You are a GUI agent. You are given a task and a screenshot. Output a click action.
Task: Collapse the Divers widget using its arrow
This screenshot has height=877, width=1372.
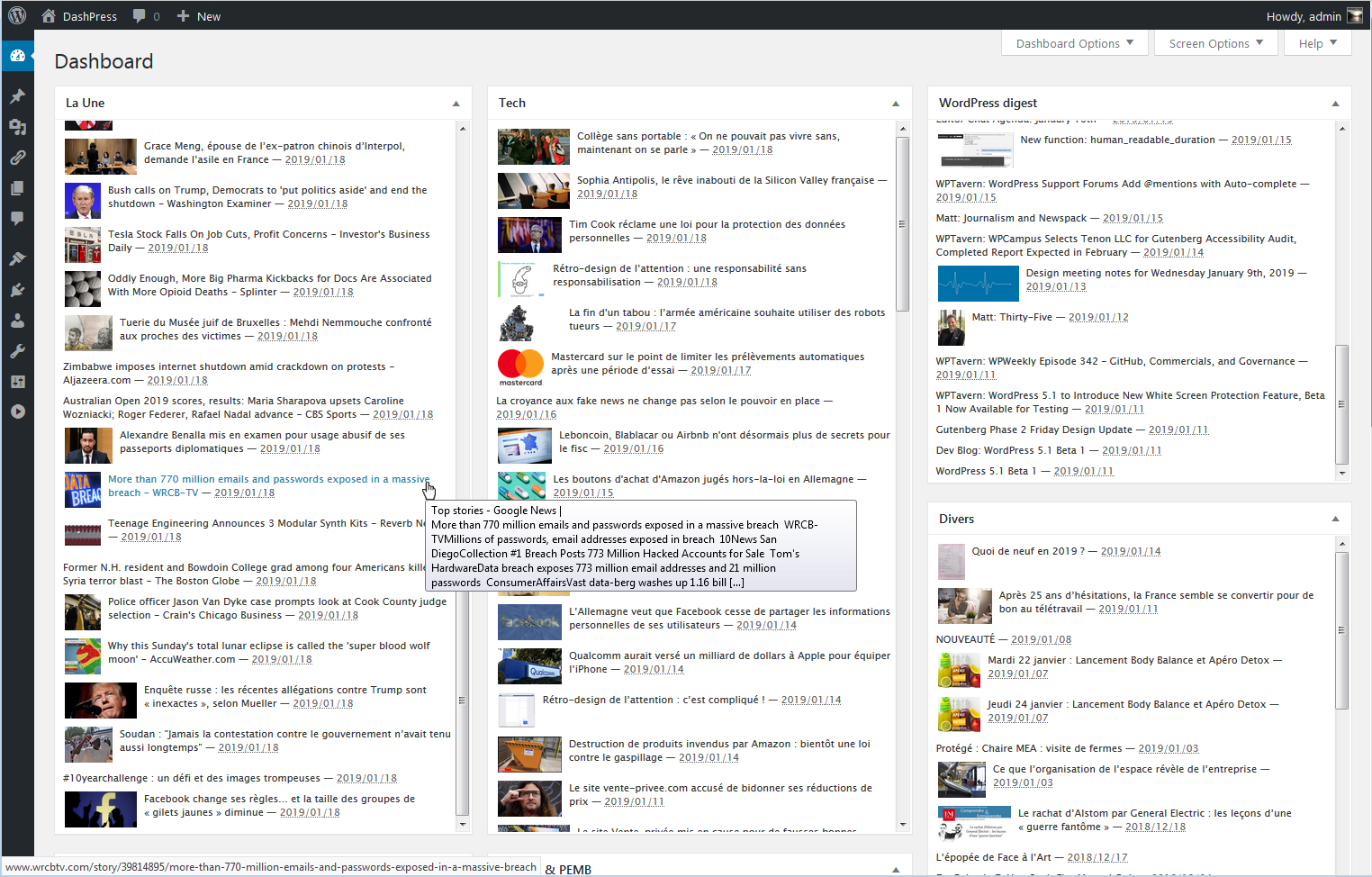click(x=1335, y=520)
